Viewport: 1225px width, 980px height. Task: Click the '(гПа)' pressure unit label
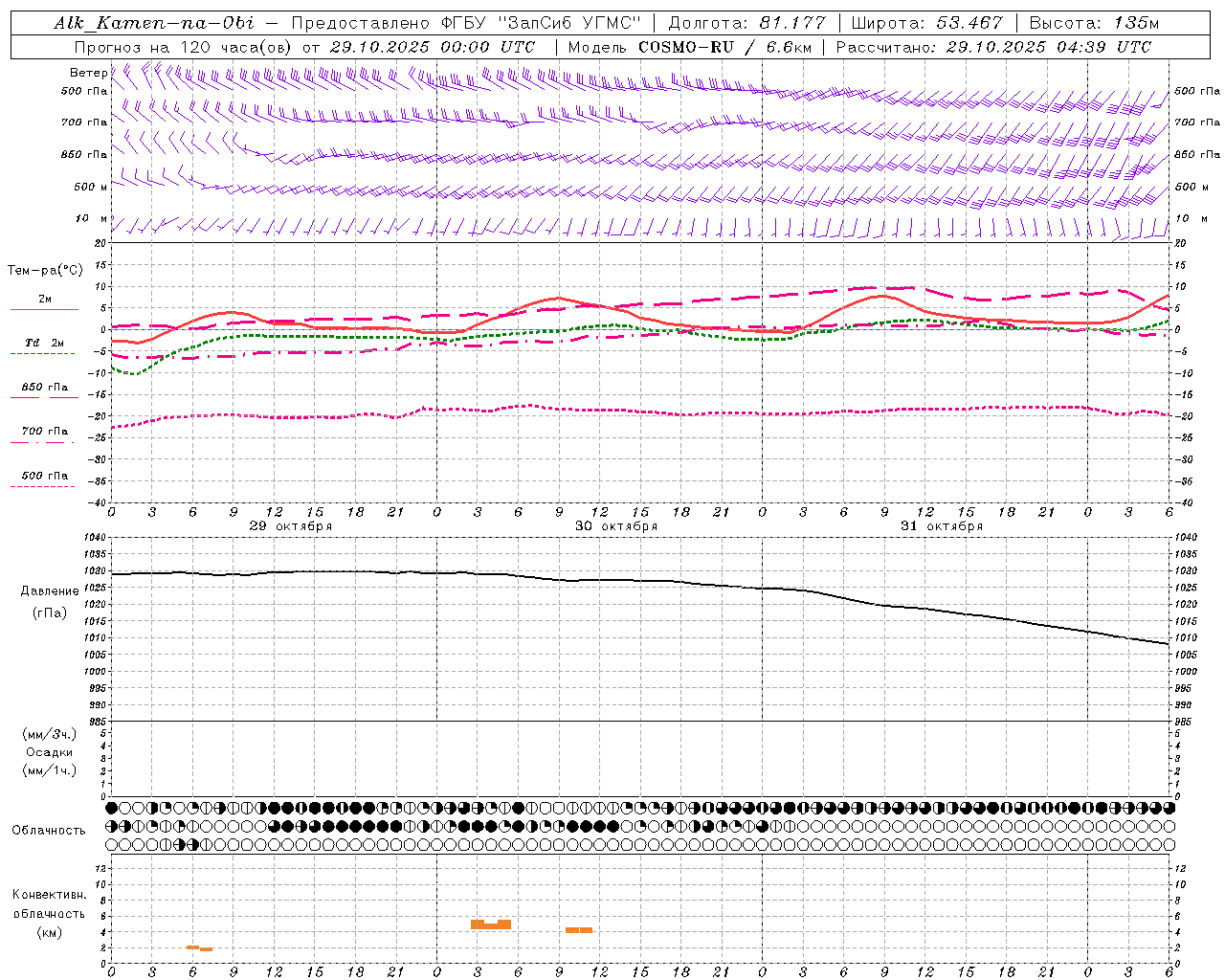pos(50,612)
